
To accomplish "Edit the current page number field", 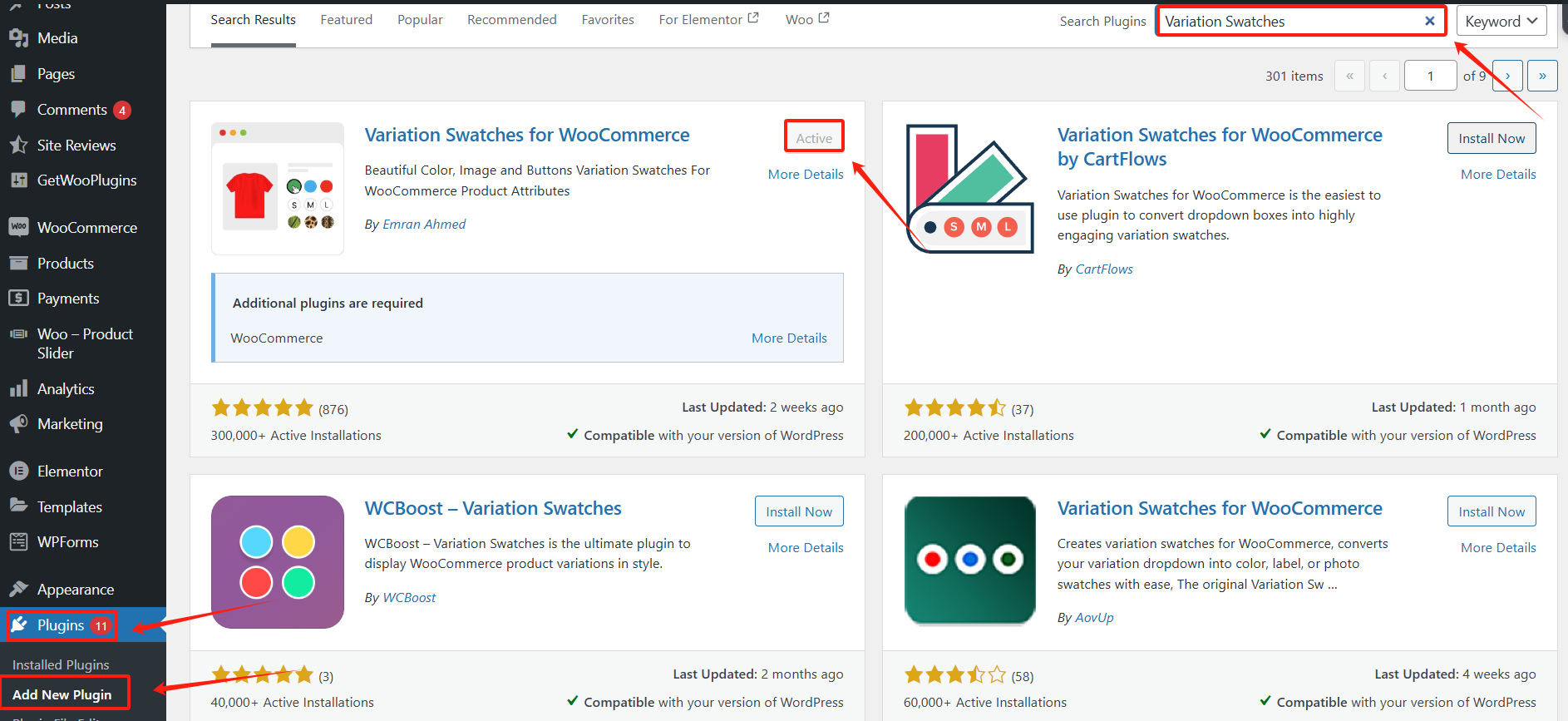I will point(1430,76).
